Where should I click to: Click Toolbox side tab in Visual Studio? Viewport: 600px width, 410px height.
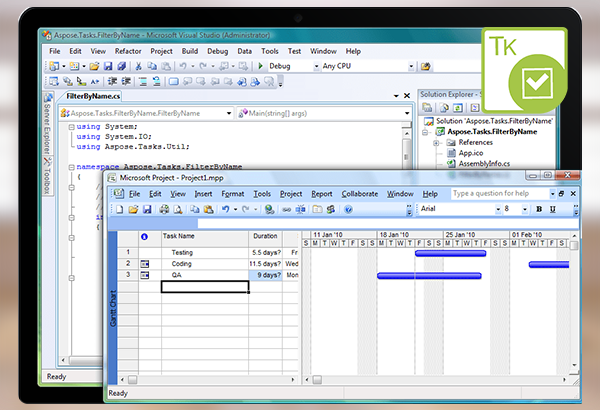(x=47, y=175)
